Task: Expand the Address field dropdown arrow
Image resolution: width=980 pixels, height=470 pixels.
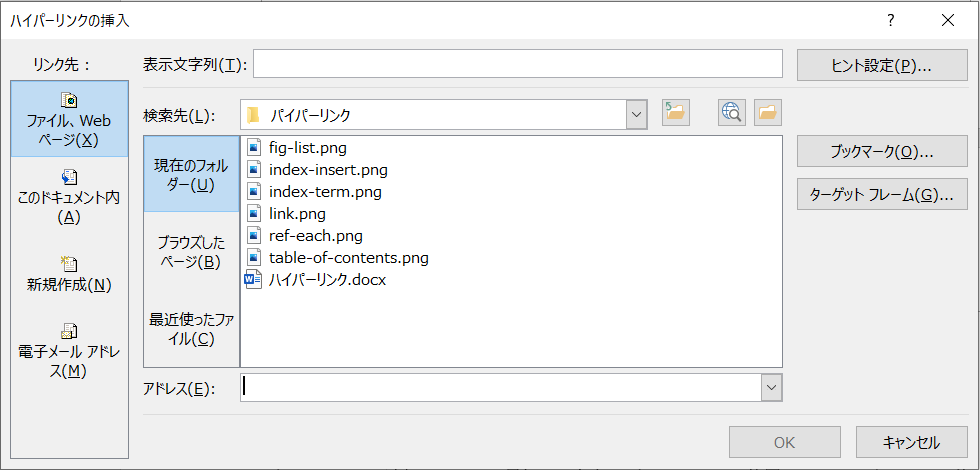Action: [x=770, y=388]
